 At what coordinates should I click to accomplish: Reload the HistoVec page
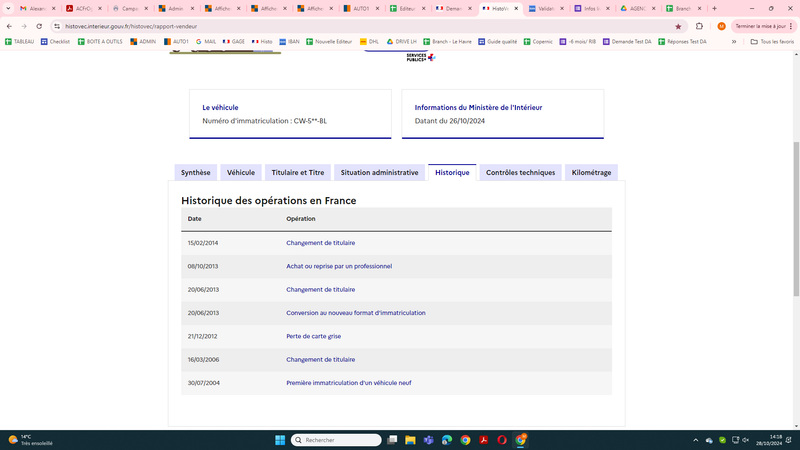pyautogui.click(x=39, y=26)
